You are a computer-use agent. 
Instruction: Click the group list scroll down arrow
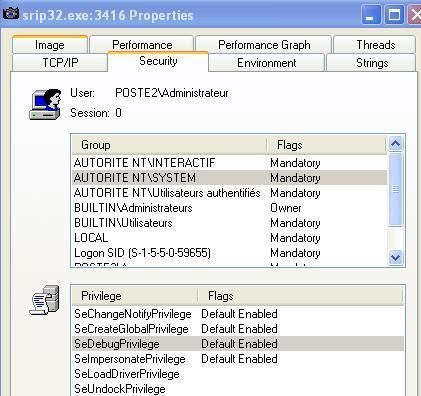395,257
